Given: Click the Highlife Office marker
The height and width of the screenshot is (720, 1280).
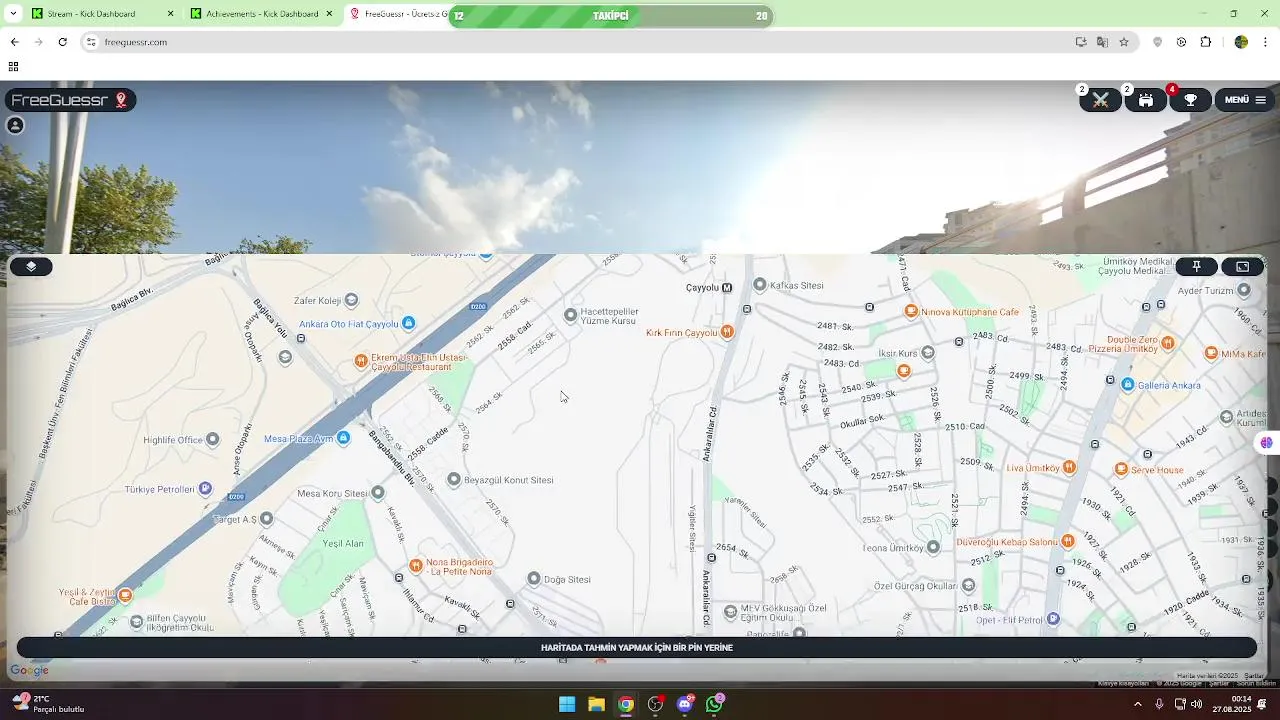Looking at the screenshot, I should coord(212,440).
